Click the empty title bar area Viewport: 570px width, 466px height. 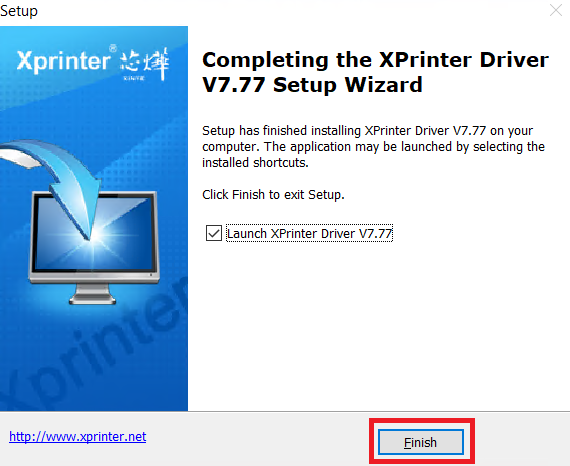click(x=291, y=11)
